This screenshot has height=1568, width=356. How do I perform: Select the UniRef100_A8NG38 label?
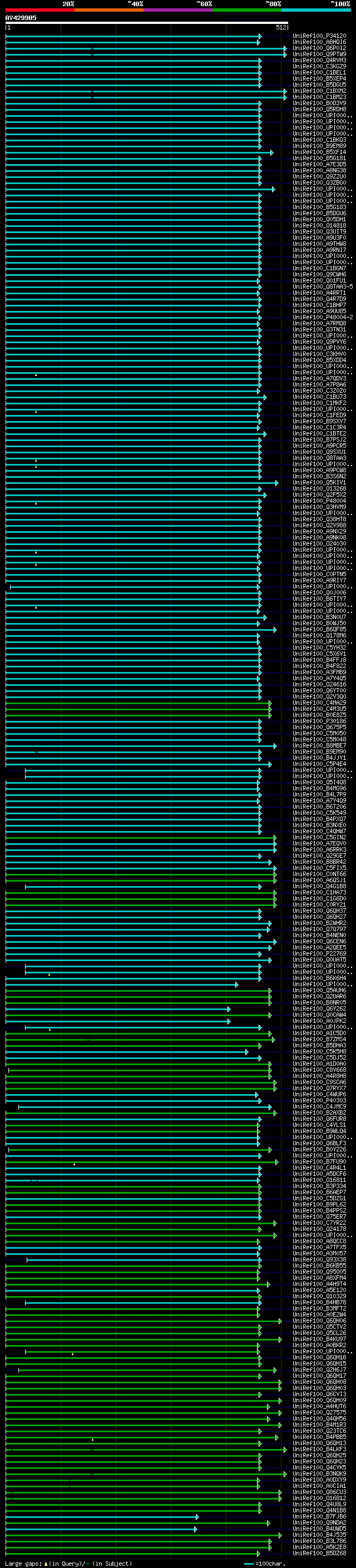point(319,170)
